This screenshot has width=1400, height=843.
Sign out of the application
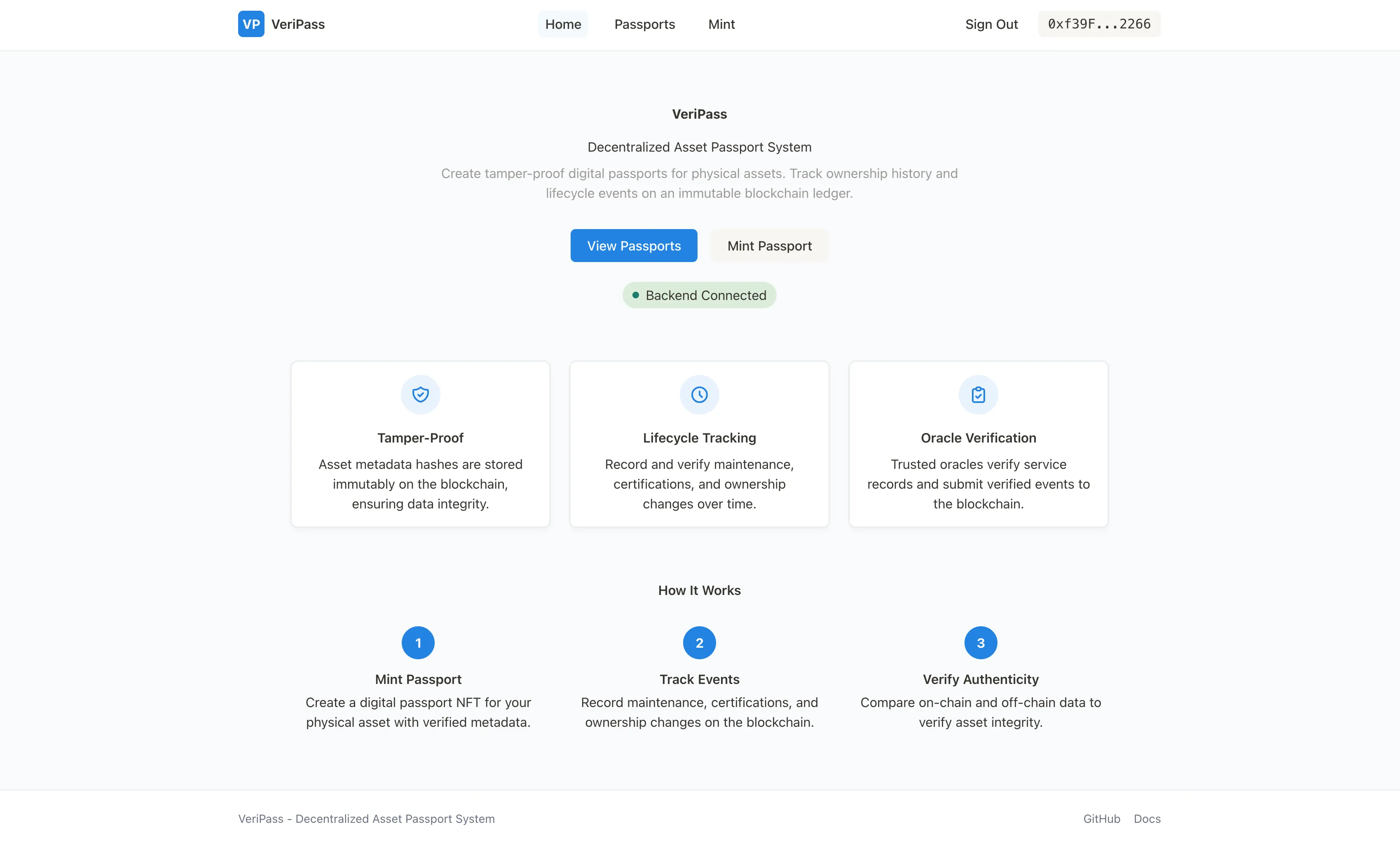coord(991,24)
